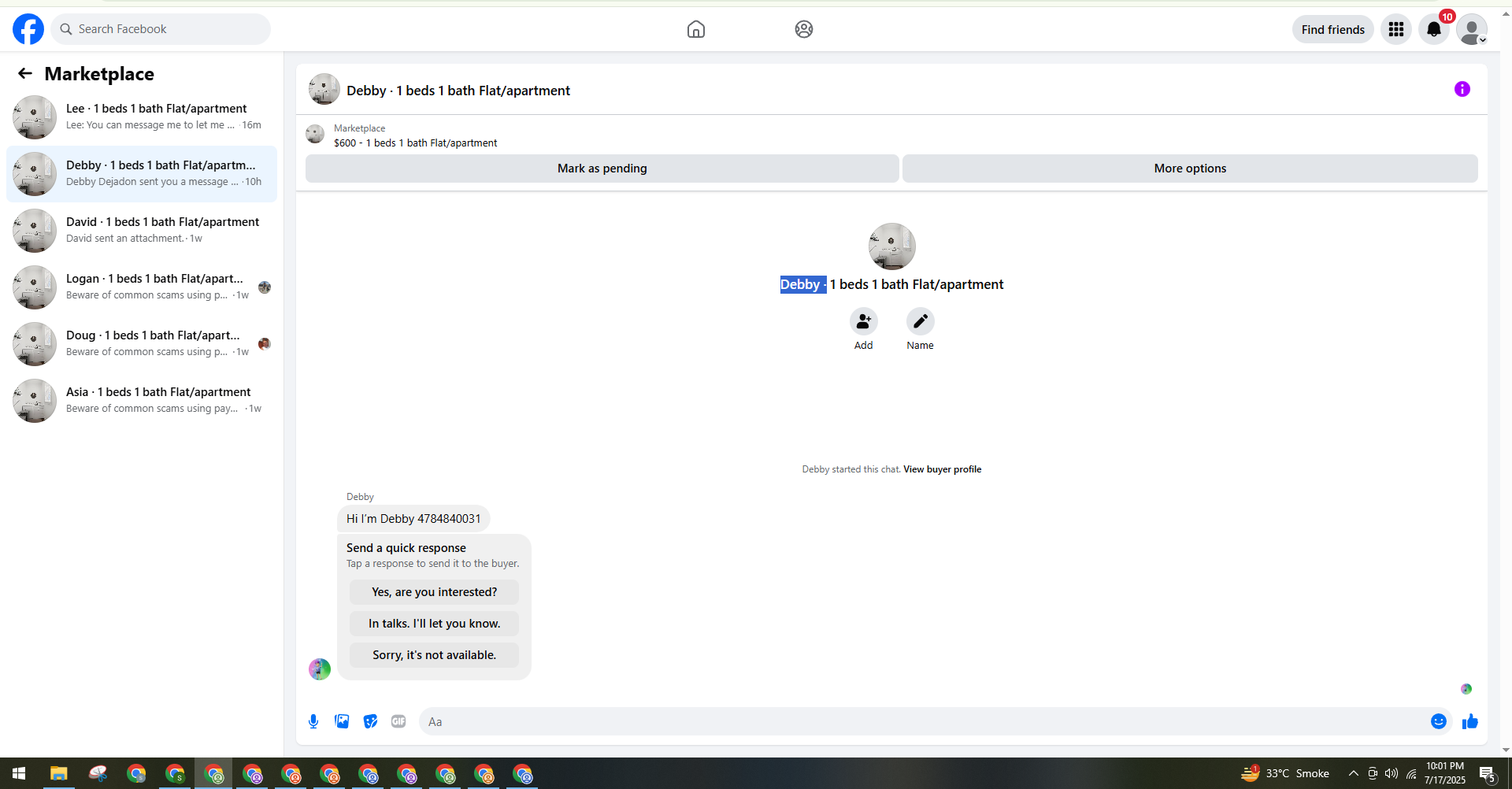Send a thumbs up like
Viewport: 1512px width, 789px height.
tap(1470, 721)
